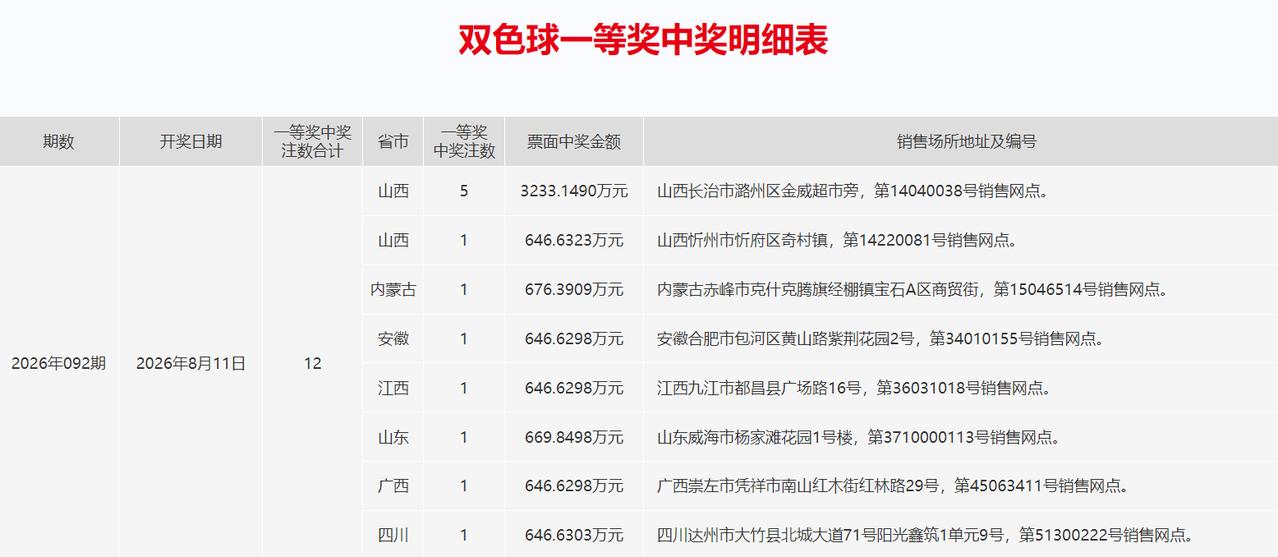Screen dimensions: 1278x557
Task: Click the 省市 column header
Action: [393, 141]
